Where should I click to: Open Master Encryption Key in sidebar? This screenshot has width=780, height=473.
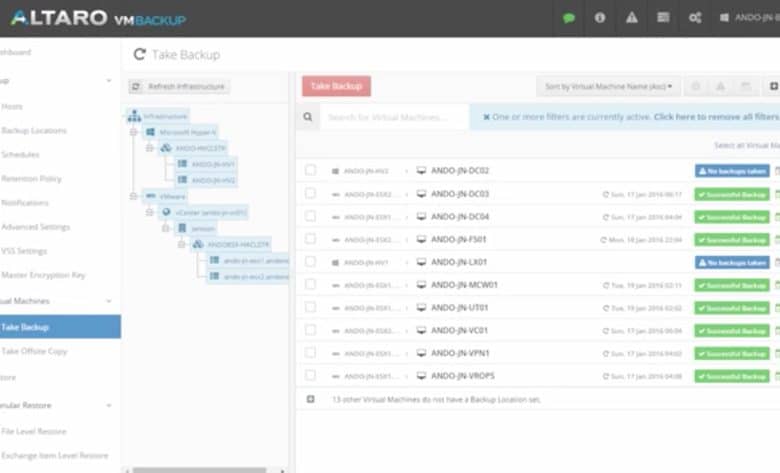pyautogui.click(x=43, y=275)
